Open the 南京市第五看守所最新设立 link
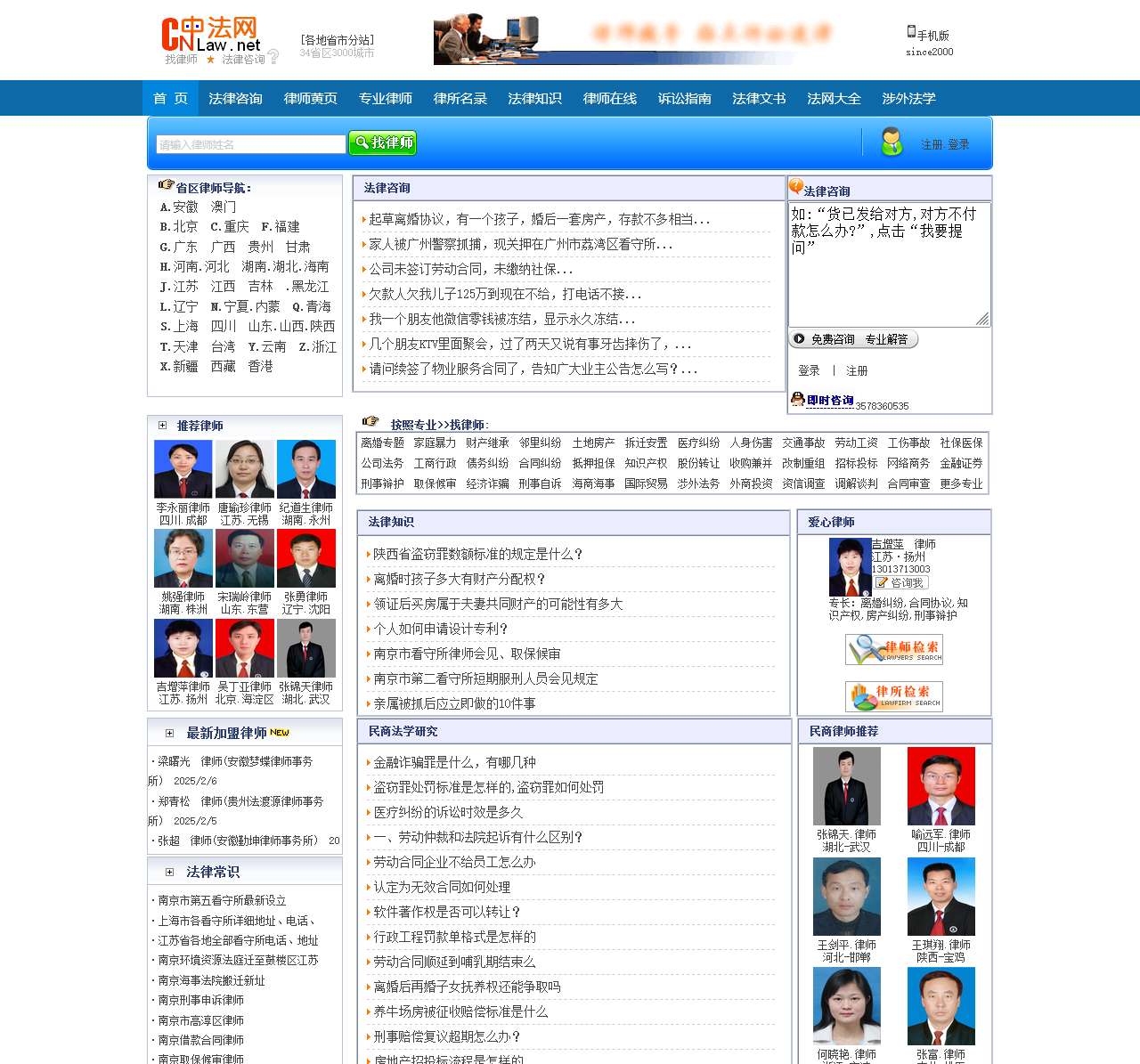Screen dimensions: 1140x1064 click(222, 900)
